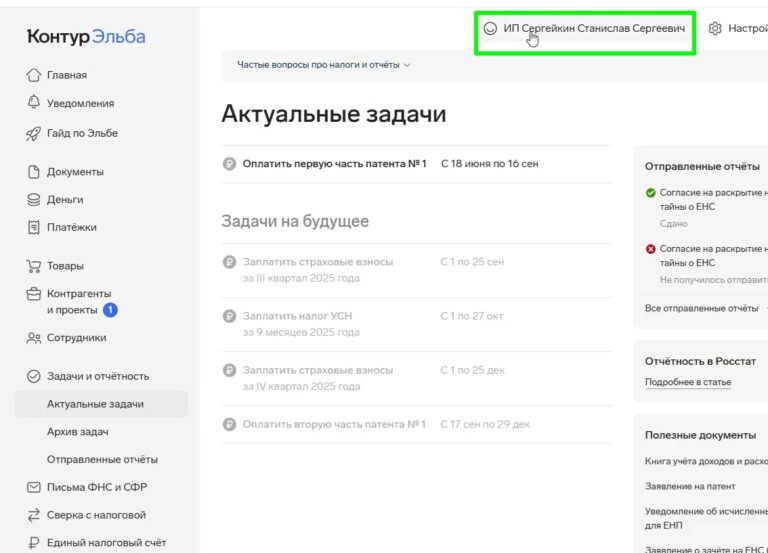Click the arrows icon beside Сверка с налоговой

(x=33, y=515)
